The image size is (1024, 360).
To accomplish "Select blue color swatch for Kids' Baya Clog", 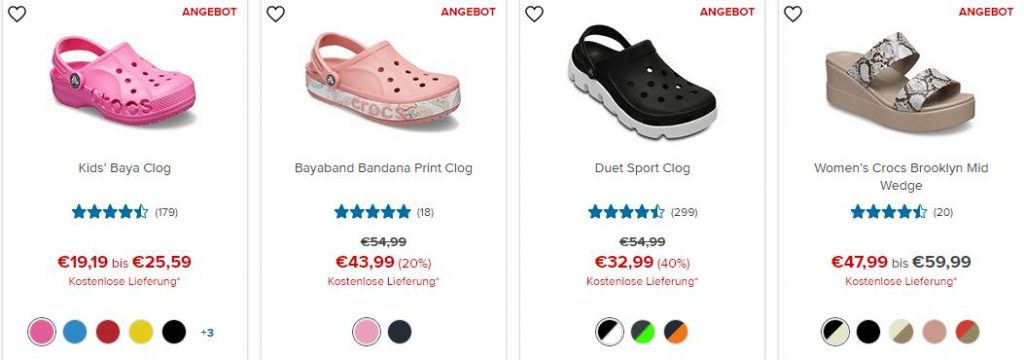I will 75,332.
